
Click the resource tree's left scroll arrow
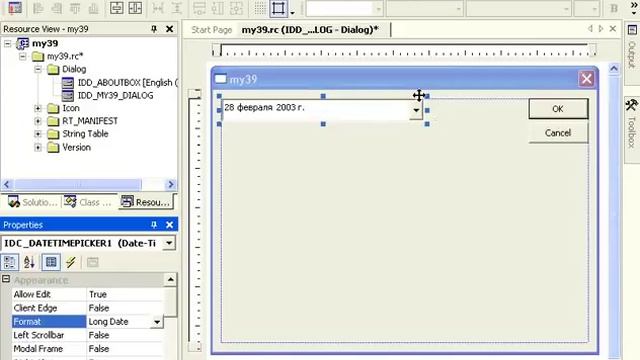click(x=7, y=184)
